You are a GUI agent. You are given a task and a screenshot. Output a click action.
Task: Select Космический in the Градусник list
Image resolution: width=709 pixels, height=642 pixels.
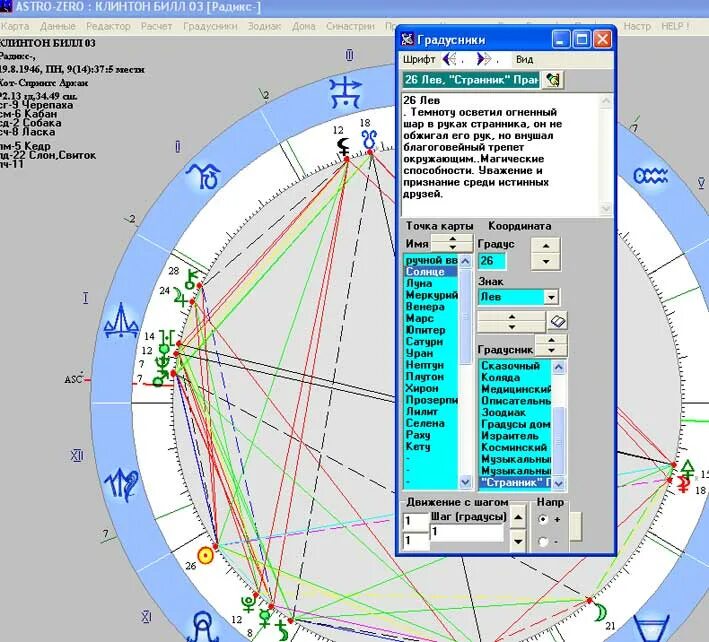click(x=515, y=448)
